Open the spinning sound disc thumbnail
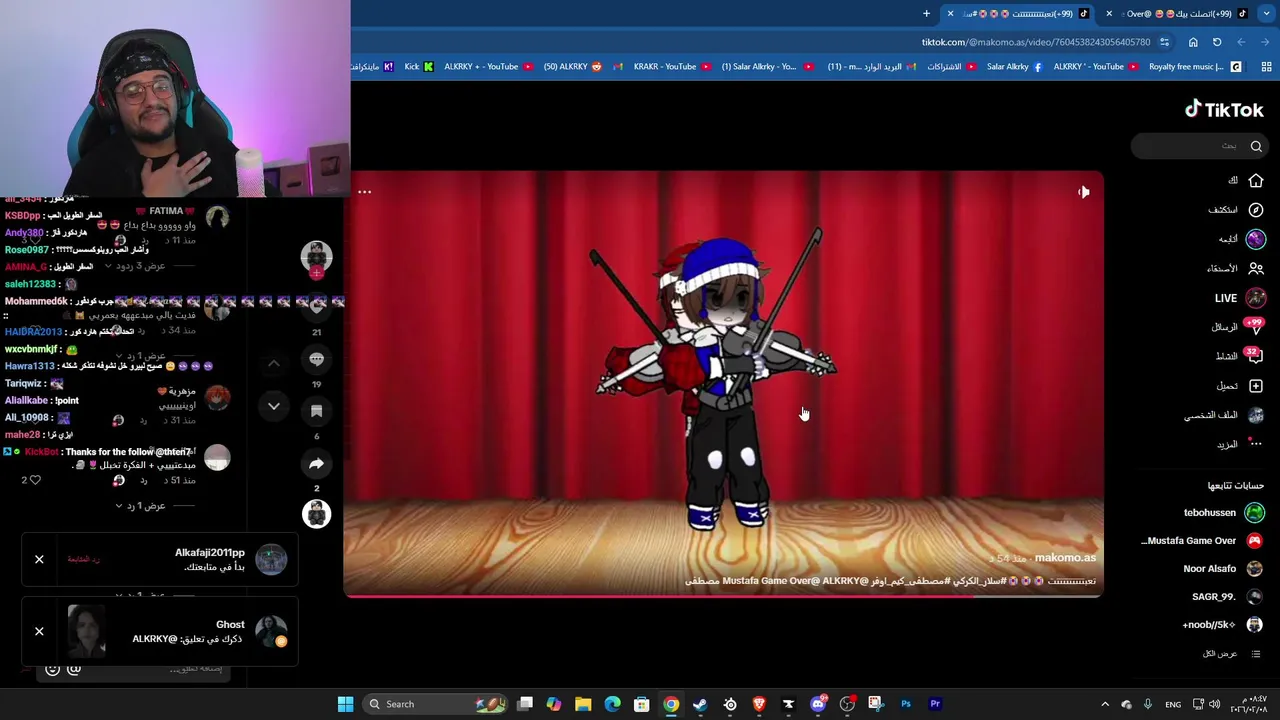Screen dimensions: 1280x720 coord(317,514)
